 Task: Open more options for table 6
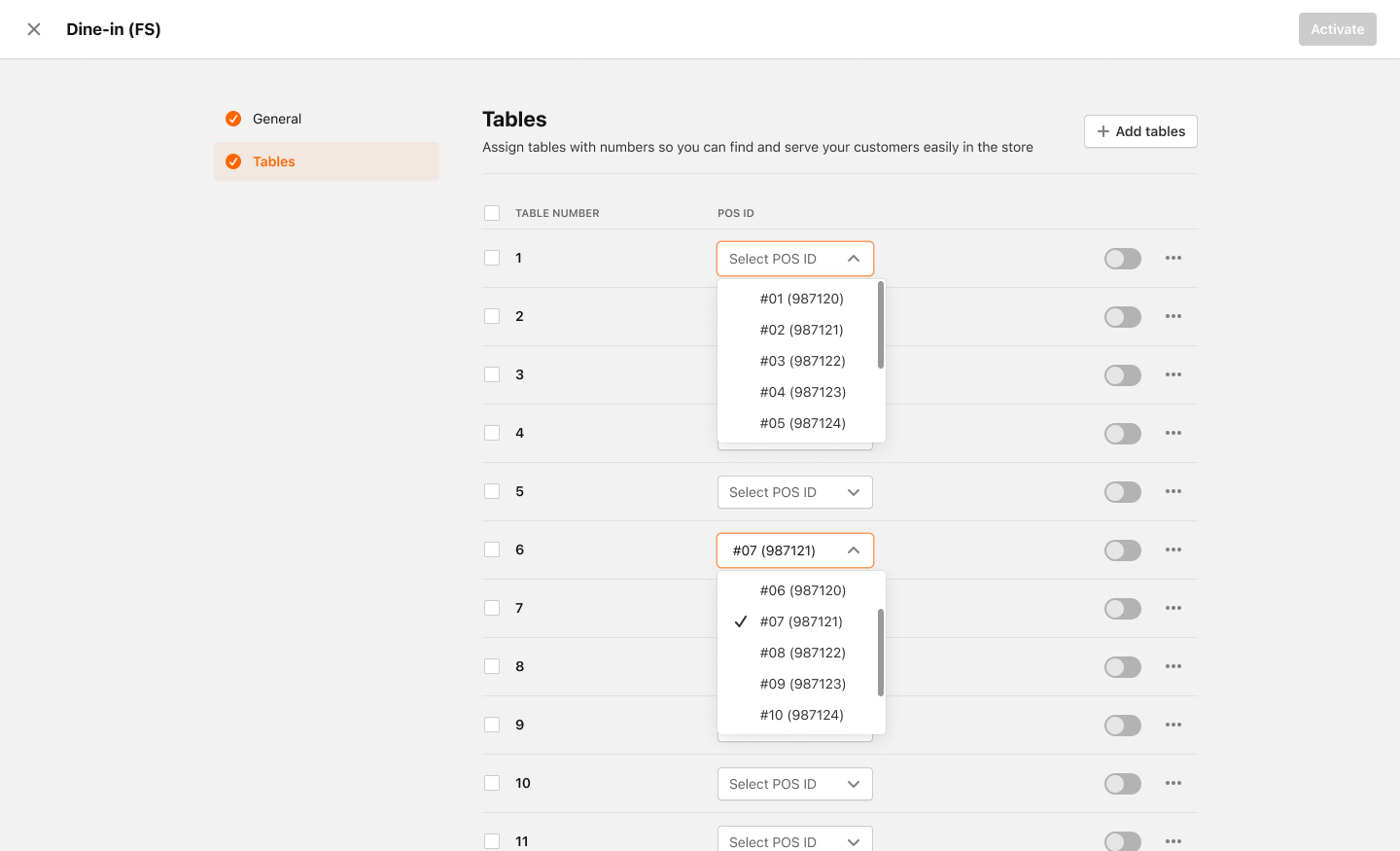1173,550
